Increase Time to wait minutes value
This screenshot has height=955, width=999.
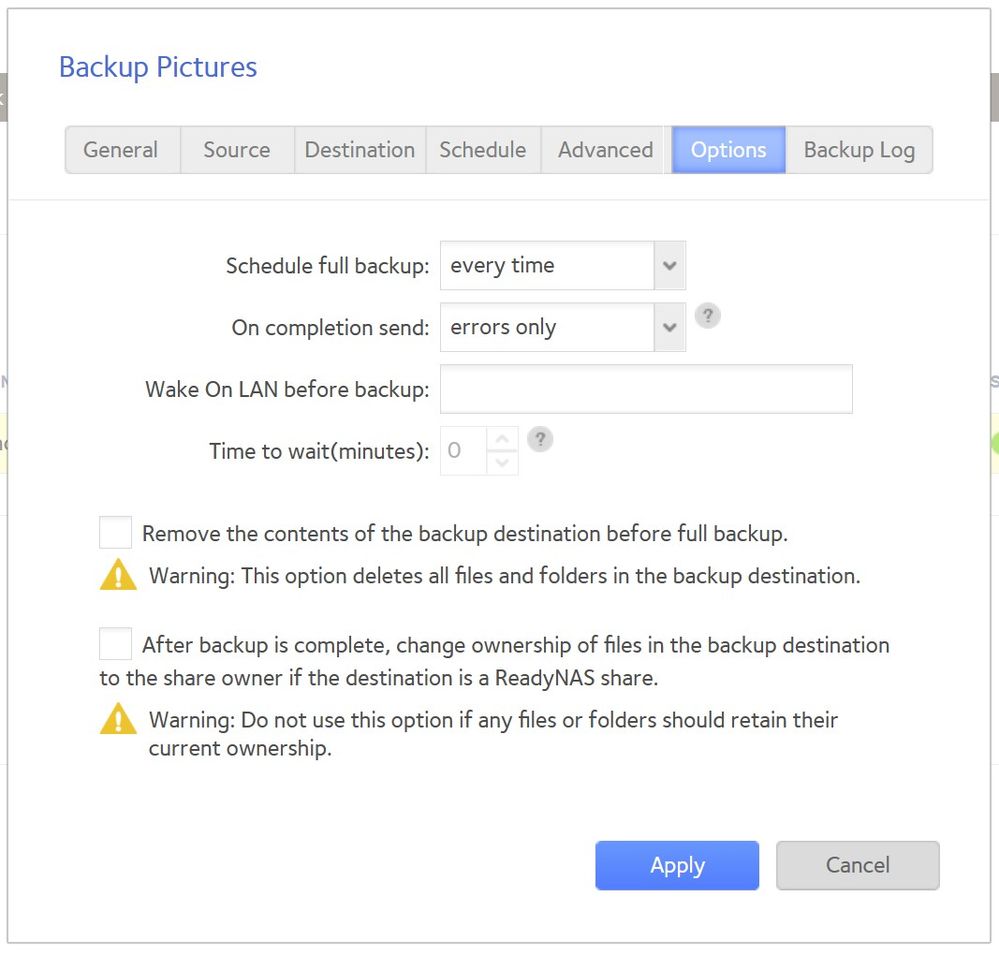(503, 440)
